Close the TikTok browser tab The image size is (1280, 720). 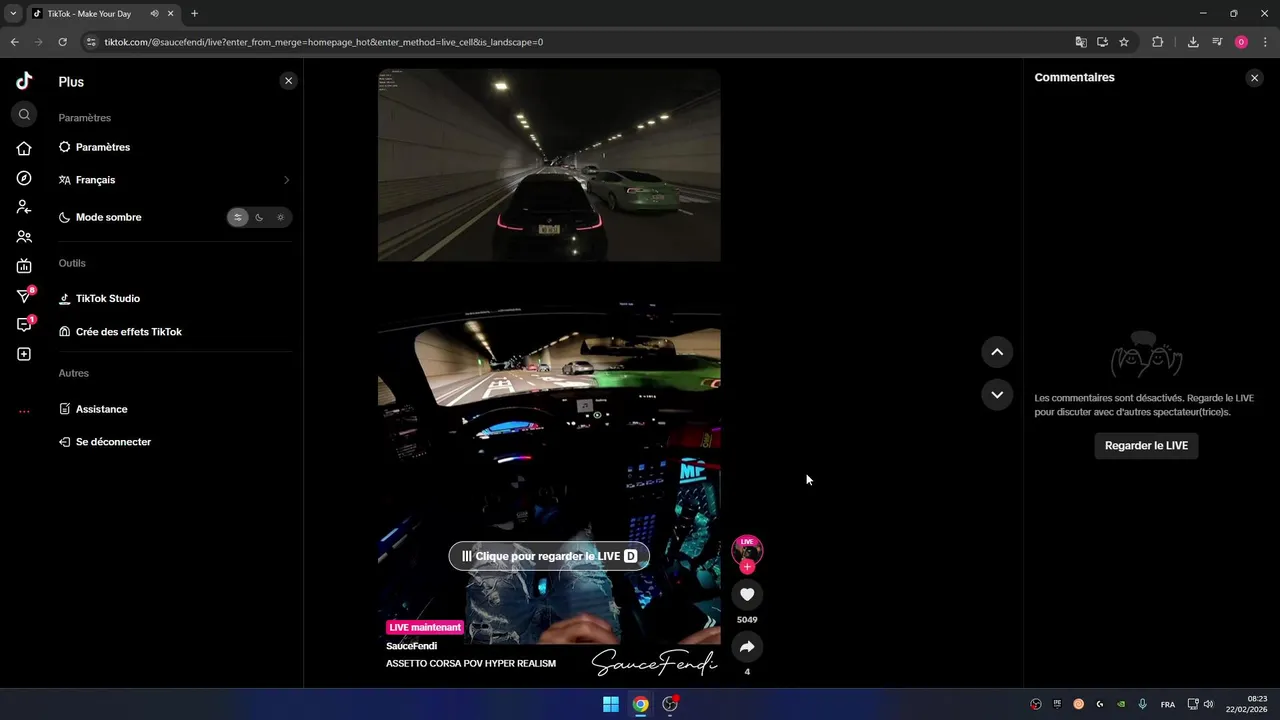(x=172, y=13)
